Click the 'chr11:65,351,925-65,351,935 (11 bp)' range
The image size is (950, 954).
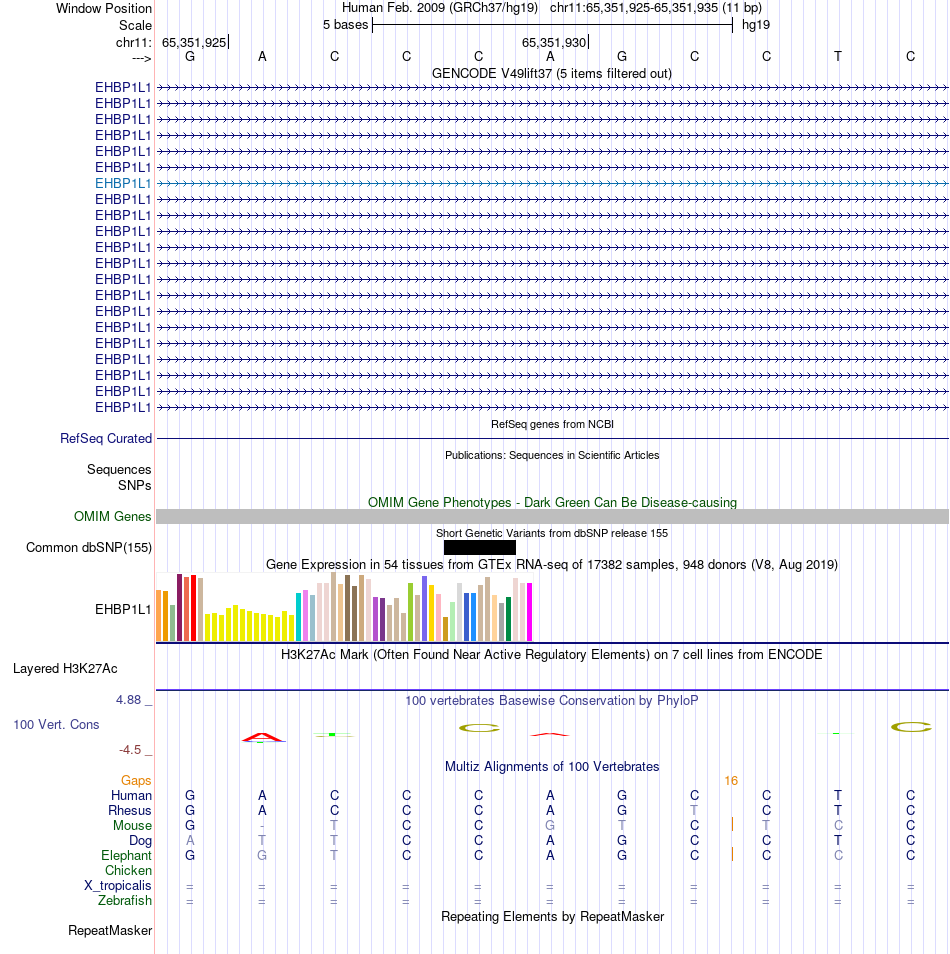click(x=655, y=8)
